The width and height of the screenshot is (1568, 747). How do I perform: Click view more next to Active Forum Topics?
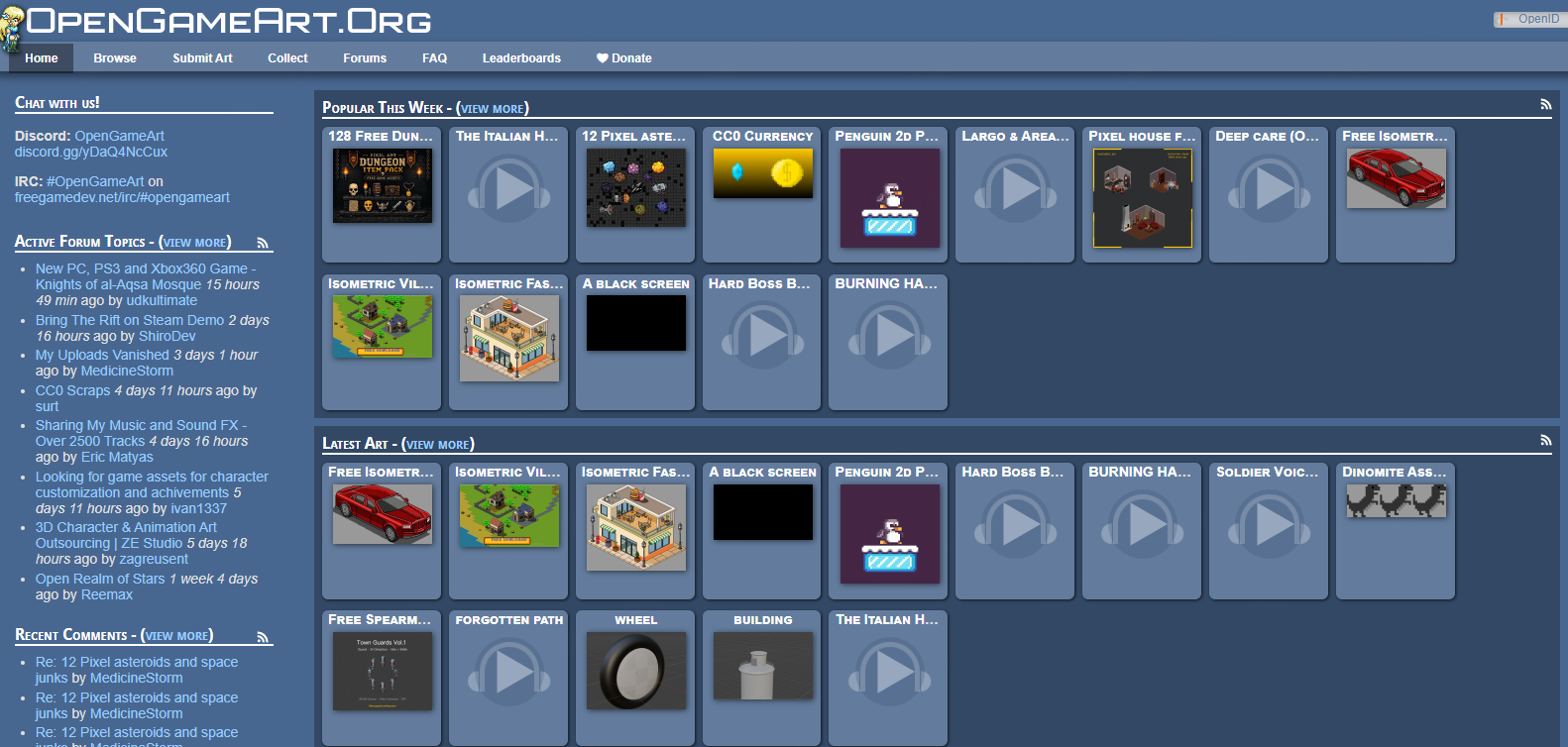(x=195, y=242)
